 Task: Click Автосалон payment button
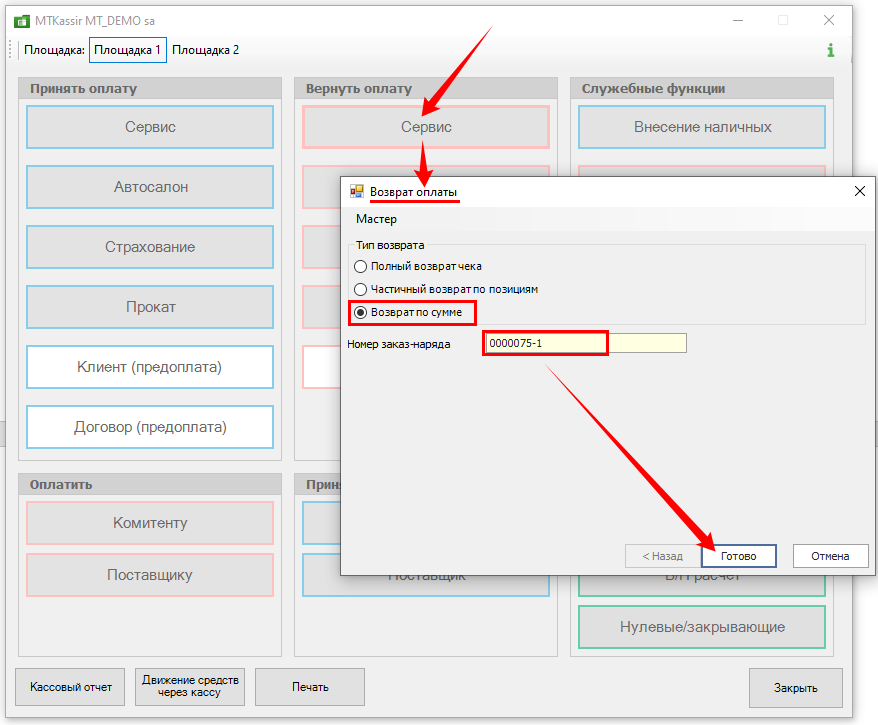coord(150,187)
